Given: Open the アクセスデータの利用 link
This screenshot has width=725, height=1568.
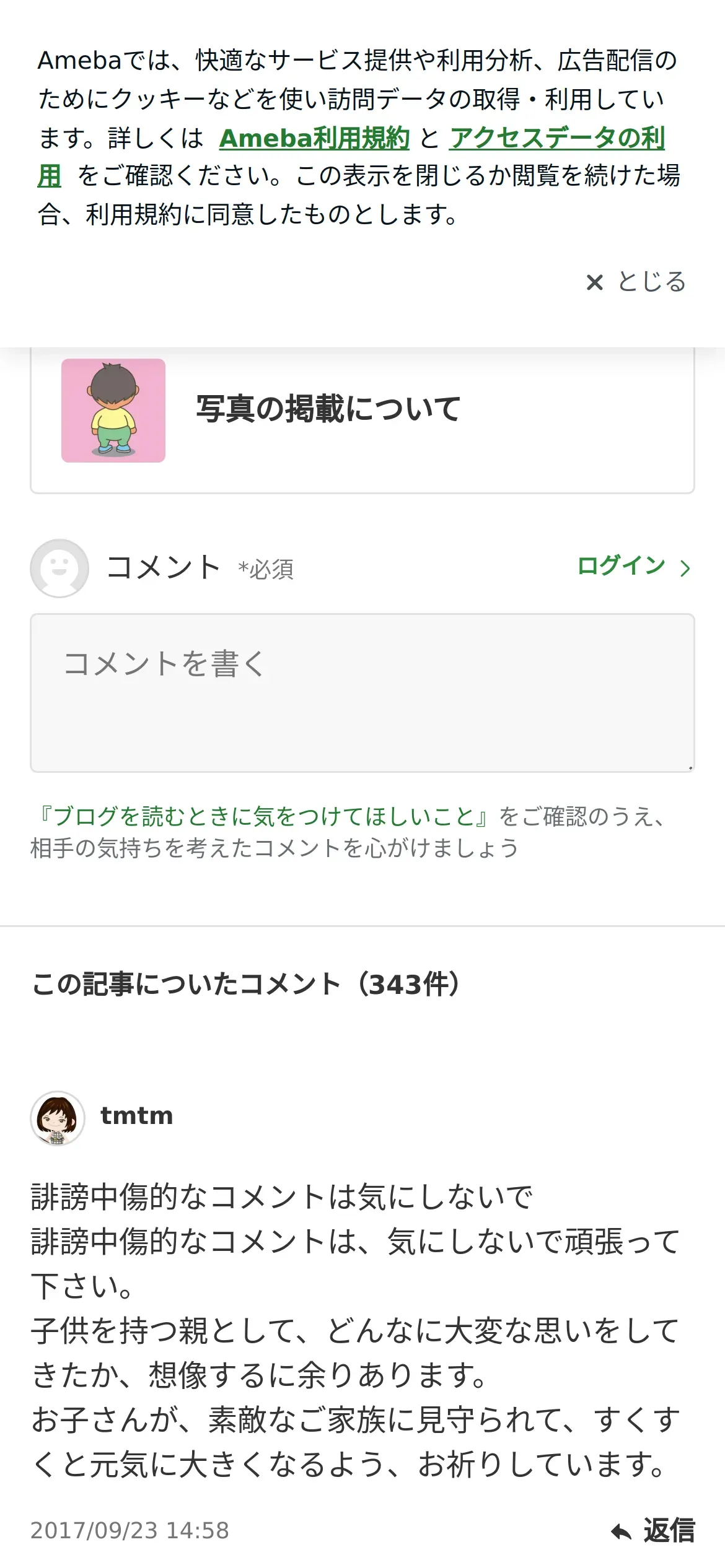Looking at the screenshot, I should tap(556, 138).
